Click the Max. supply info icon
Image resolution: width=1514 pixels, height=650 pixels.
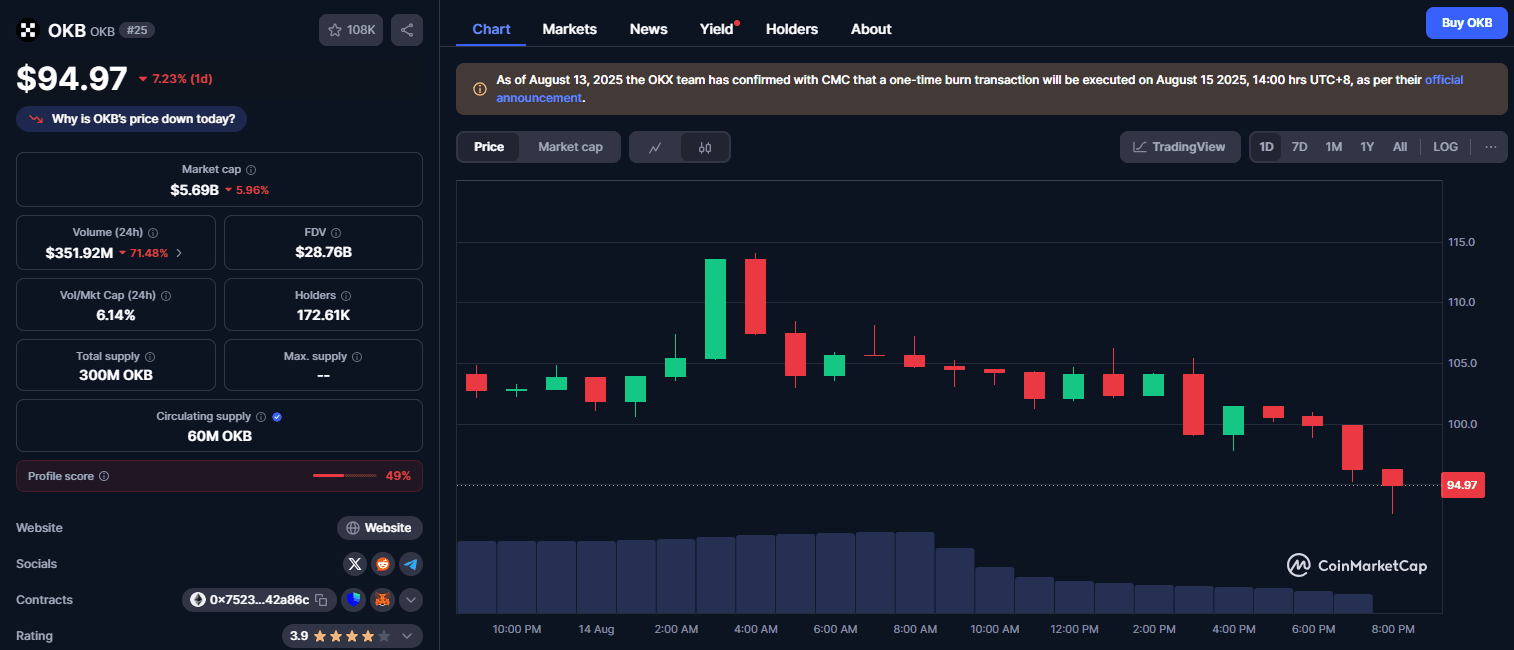[x=357, y=356]
